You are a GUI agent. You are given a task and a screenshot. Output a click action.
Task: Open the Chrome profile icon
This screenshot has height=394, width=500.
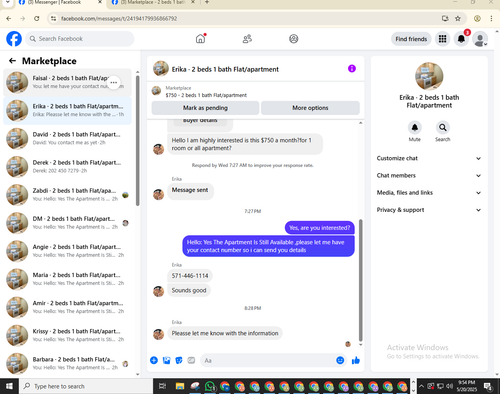tap(477, 19)
